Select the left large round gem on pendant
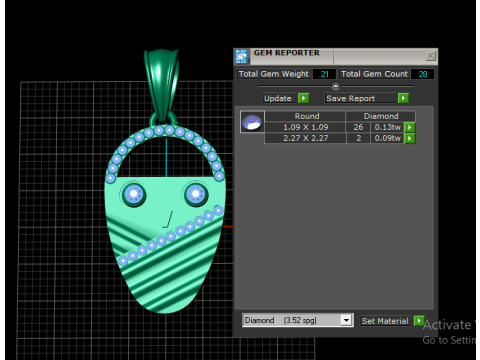The height and width of the screenshot is (360, 480). pos(134,194)
